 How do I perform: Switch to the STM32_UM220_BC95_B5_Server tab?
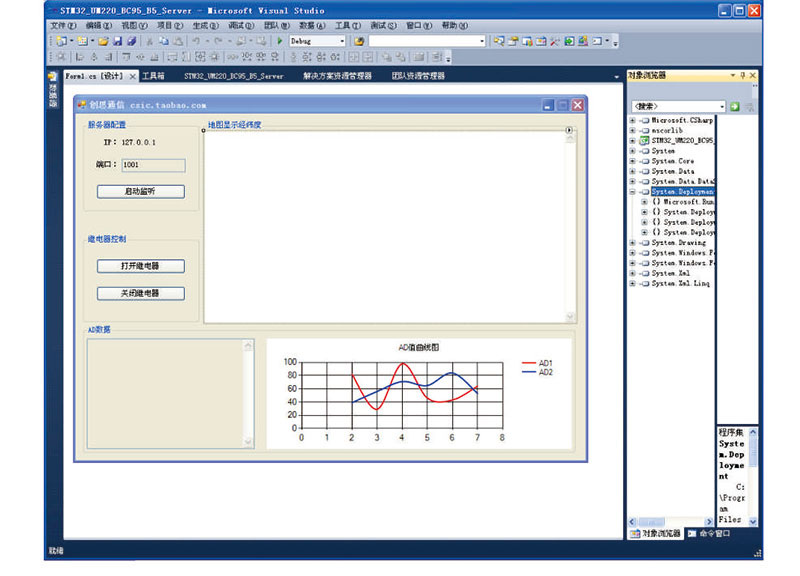point(234,76)
